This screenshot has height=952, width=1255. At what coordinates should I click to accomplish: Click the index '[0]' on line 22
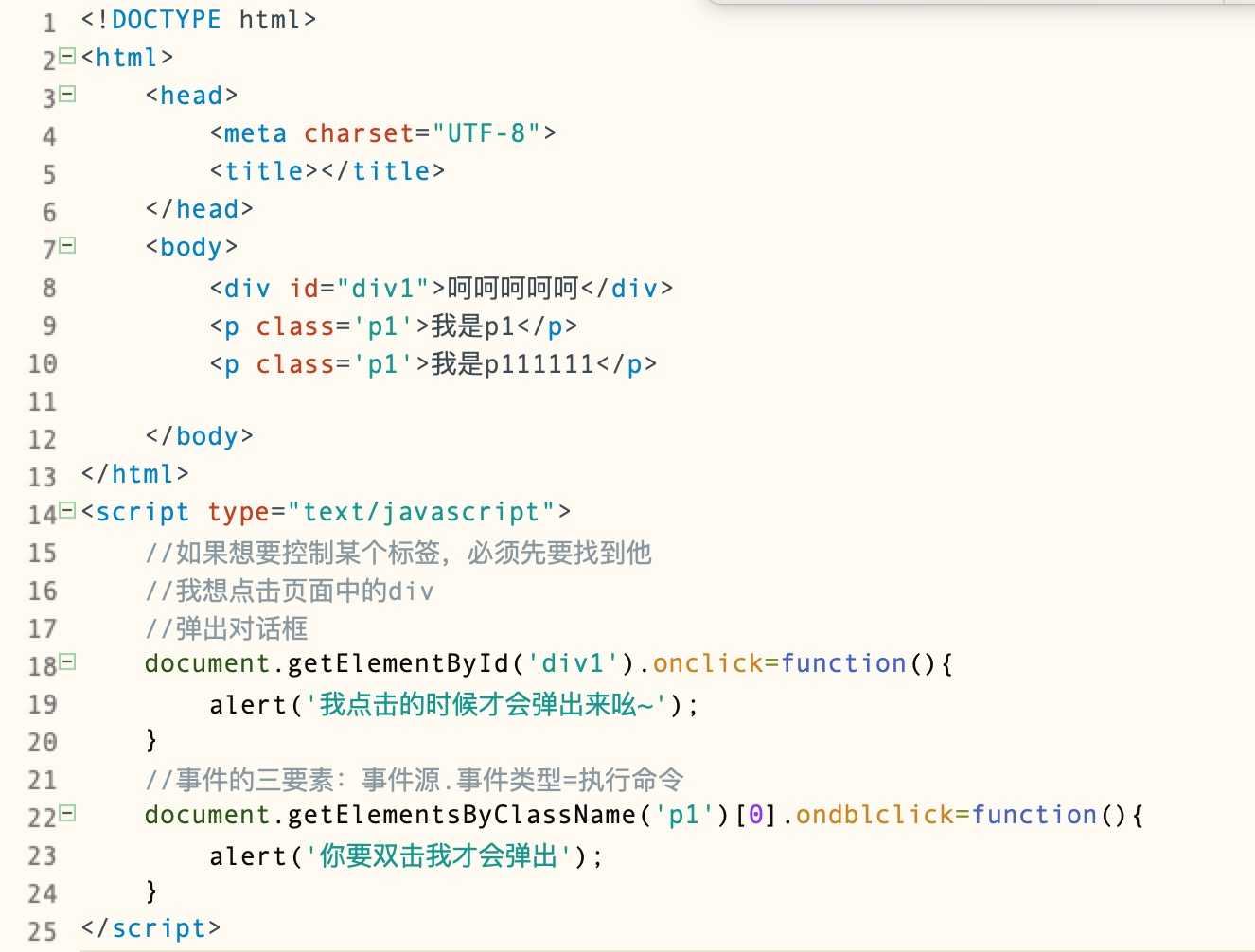tap(756, 815)
